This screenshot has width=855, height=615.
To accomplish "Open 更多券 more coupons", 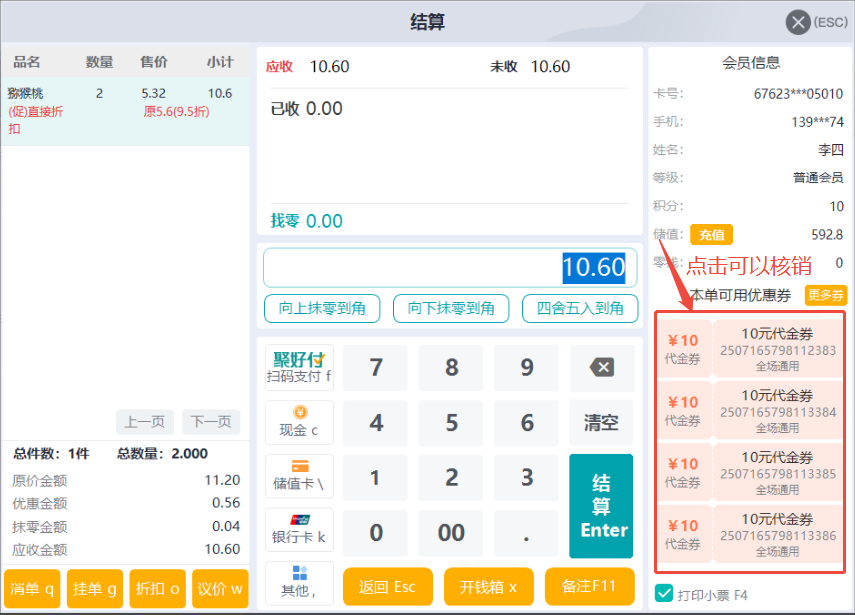I will tap(826, 295).
